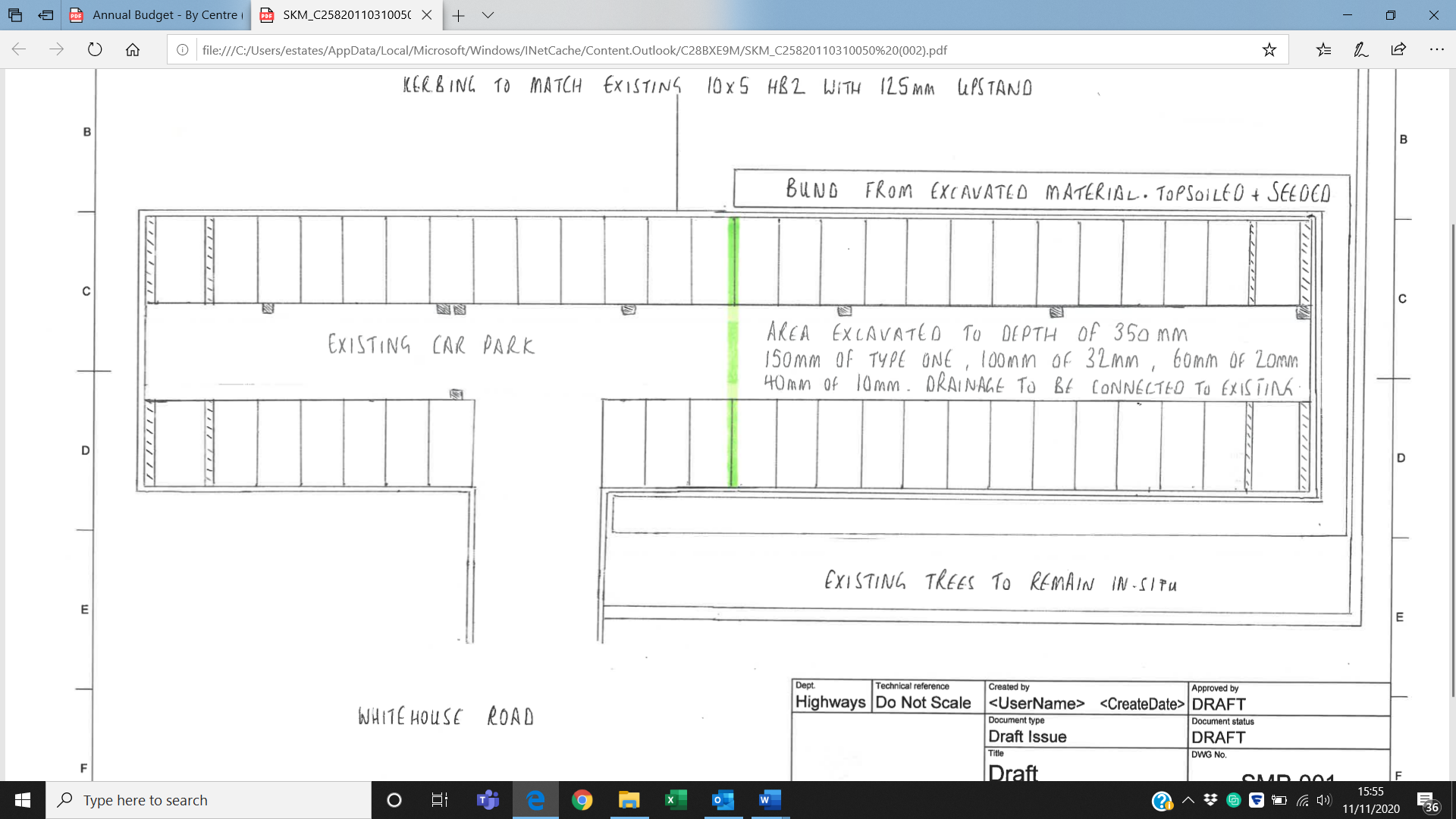Image resolution: width=1456 pixels, height=819 pixels.
Task: Go to the home page
Action: [133, 50]
